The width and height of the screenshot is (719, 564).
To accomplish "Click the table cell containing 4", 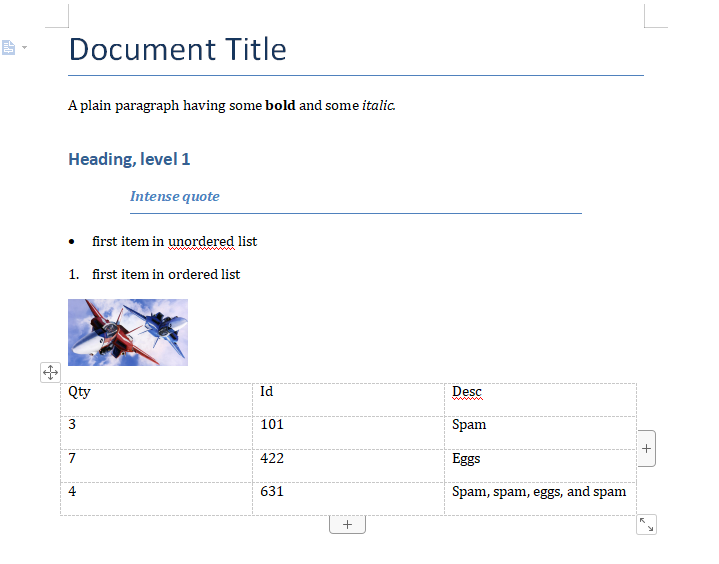I will click(156, 499).
